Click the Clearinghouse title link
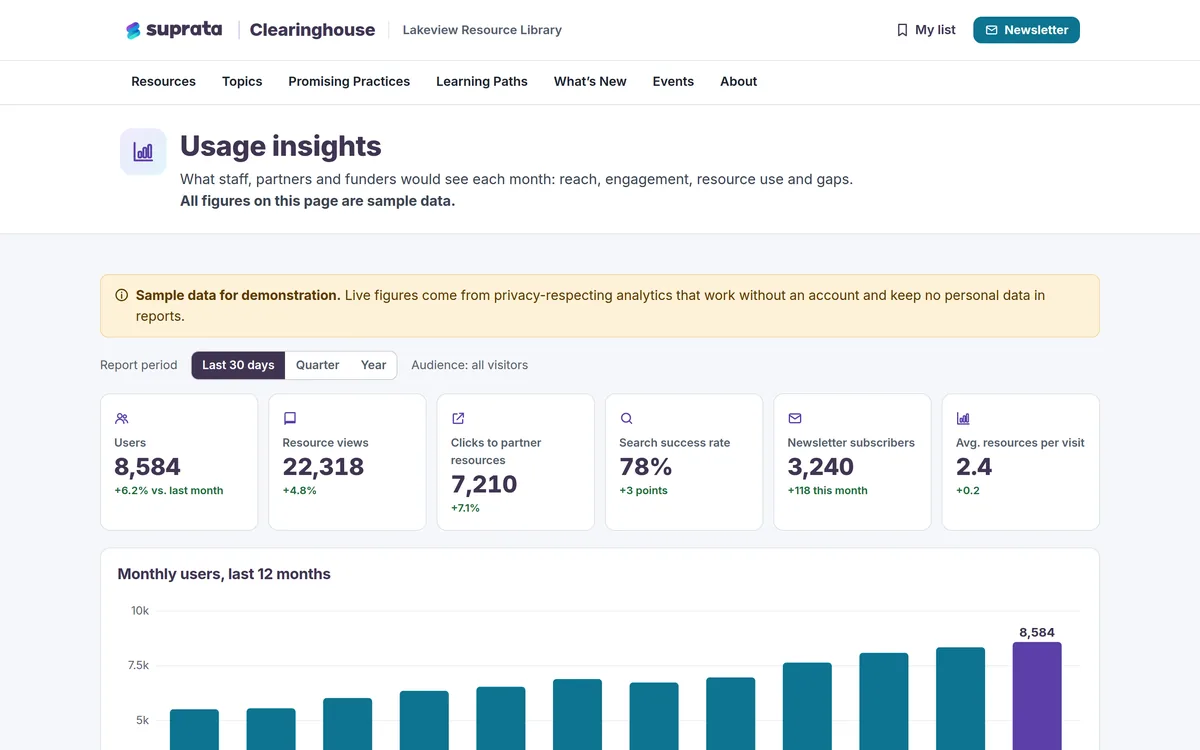Image resolution: width=1200 pixels, height=750 pixels. (312, 30)
